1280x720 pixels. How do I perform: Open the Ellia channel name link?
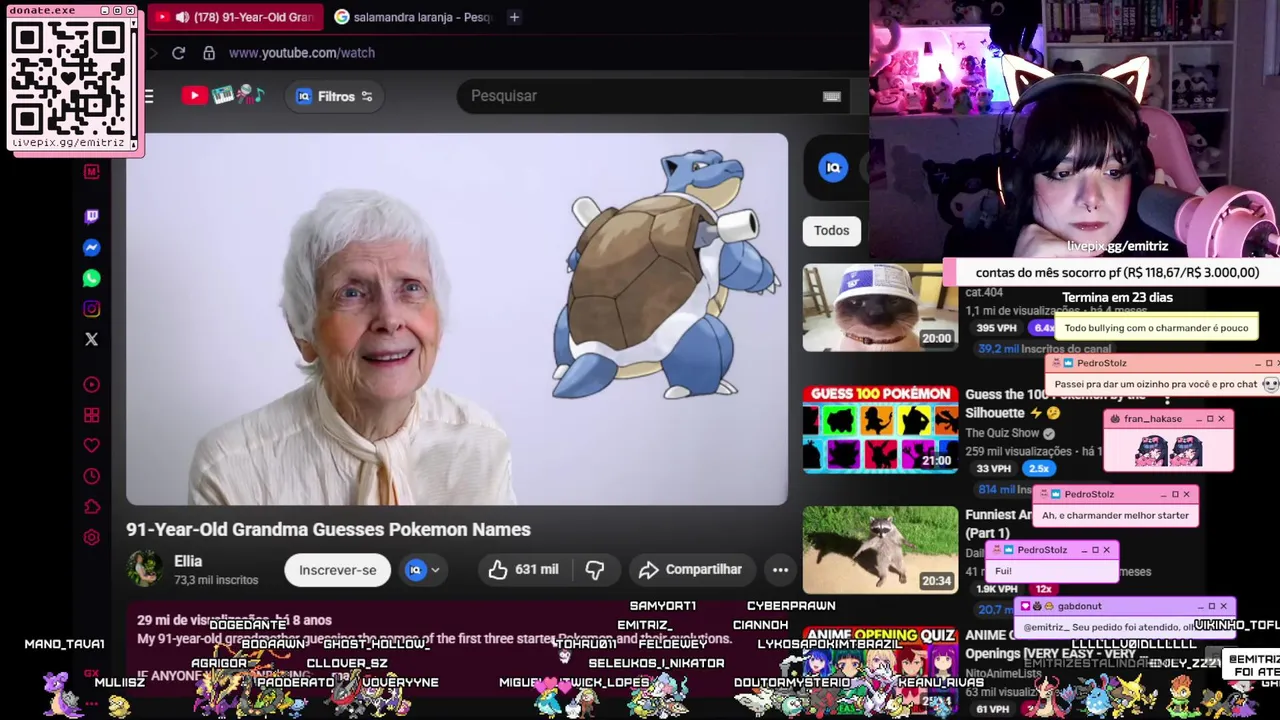[x=188, y=561]
